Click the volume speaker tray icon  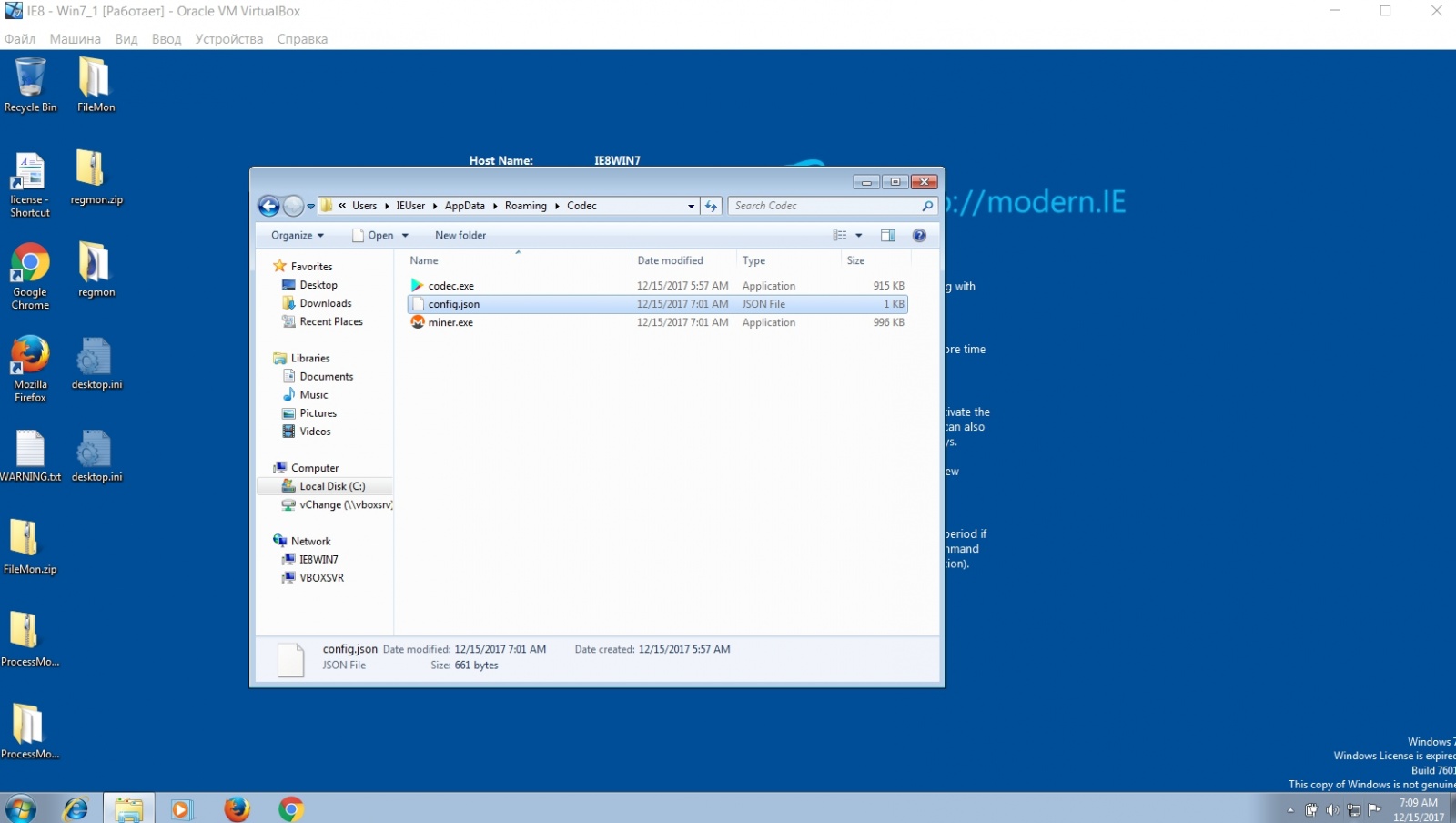tap(1332, 809)
